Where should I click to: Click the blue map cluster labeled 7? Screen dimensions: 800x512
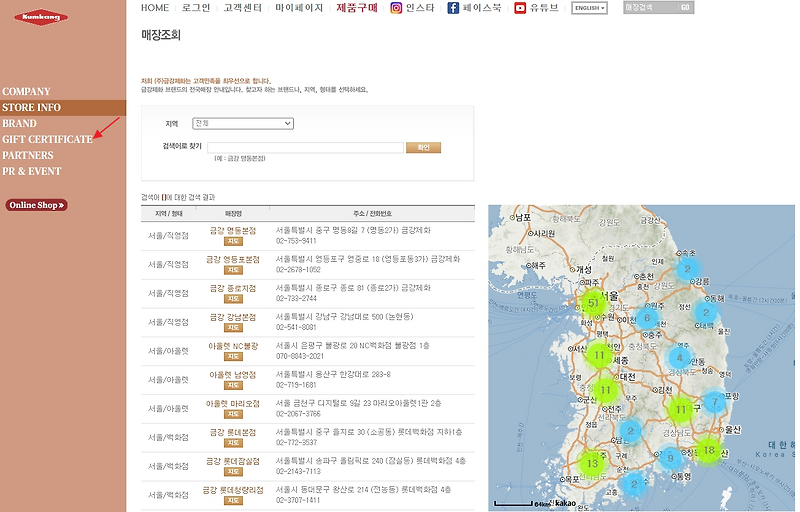point(714,402)
